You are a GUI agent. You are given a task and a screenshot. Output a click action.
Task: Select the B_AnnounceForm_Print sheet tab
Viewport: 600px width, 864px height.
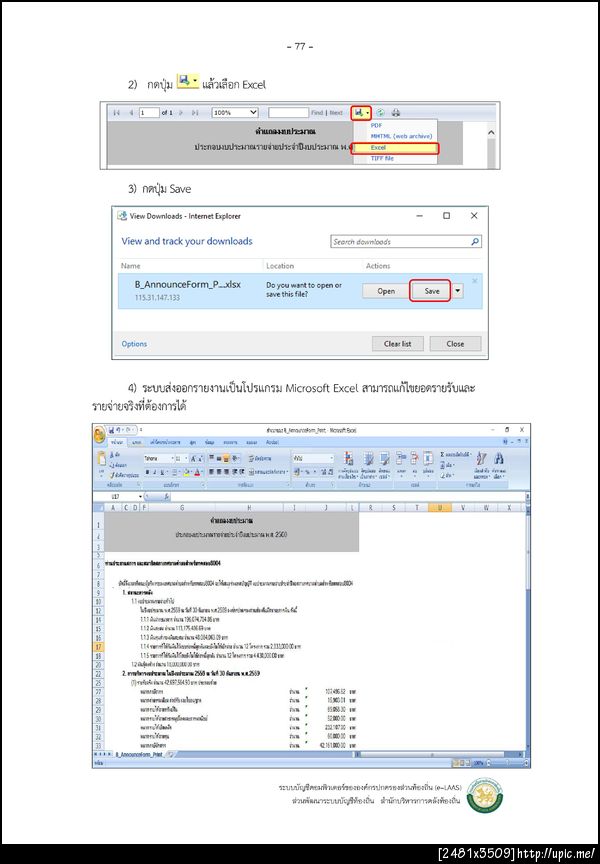click(139, 754)
